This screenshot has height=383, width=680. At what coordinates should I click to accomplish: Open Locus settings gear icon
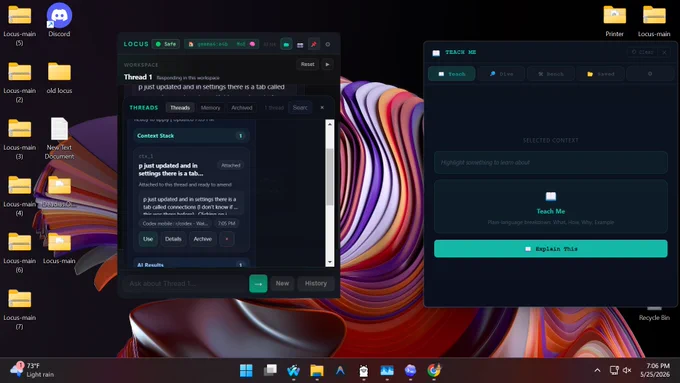[x=327, y=44]
